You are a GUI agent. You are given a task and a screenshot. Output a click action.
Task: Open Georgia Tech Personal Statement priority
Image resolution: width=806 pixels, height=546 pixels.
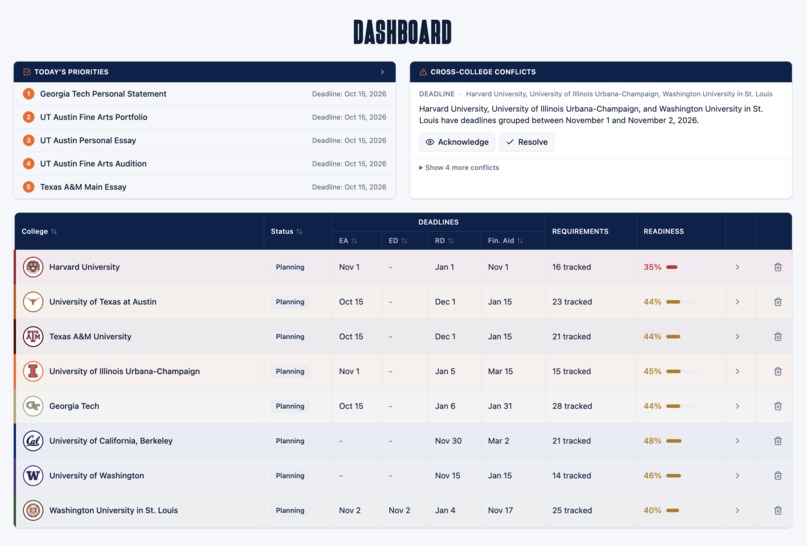coord(205,94)
